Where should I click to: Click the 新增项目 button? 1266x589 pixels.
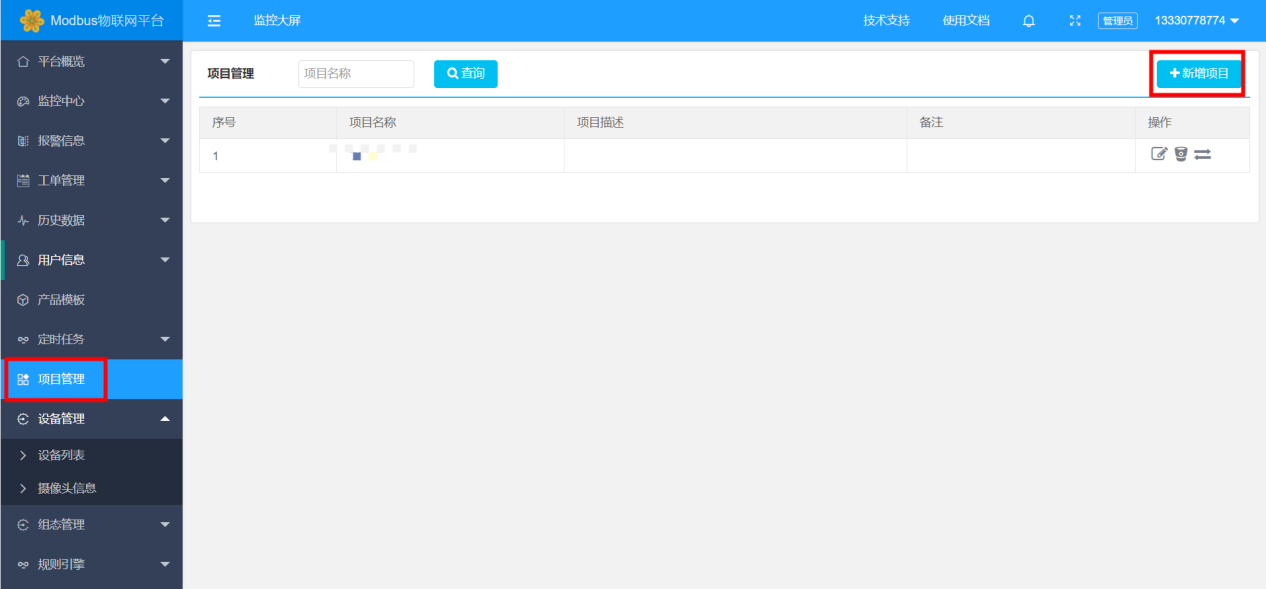pyautogui.click(x=1199, y=74)
